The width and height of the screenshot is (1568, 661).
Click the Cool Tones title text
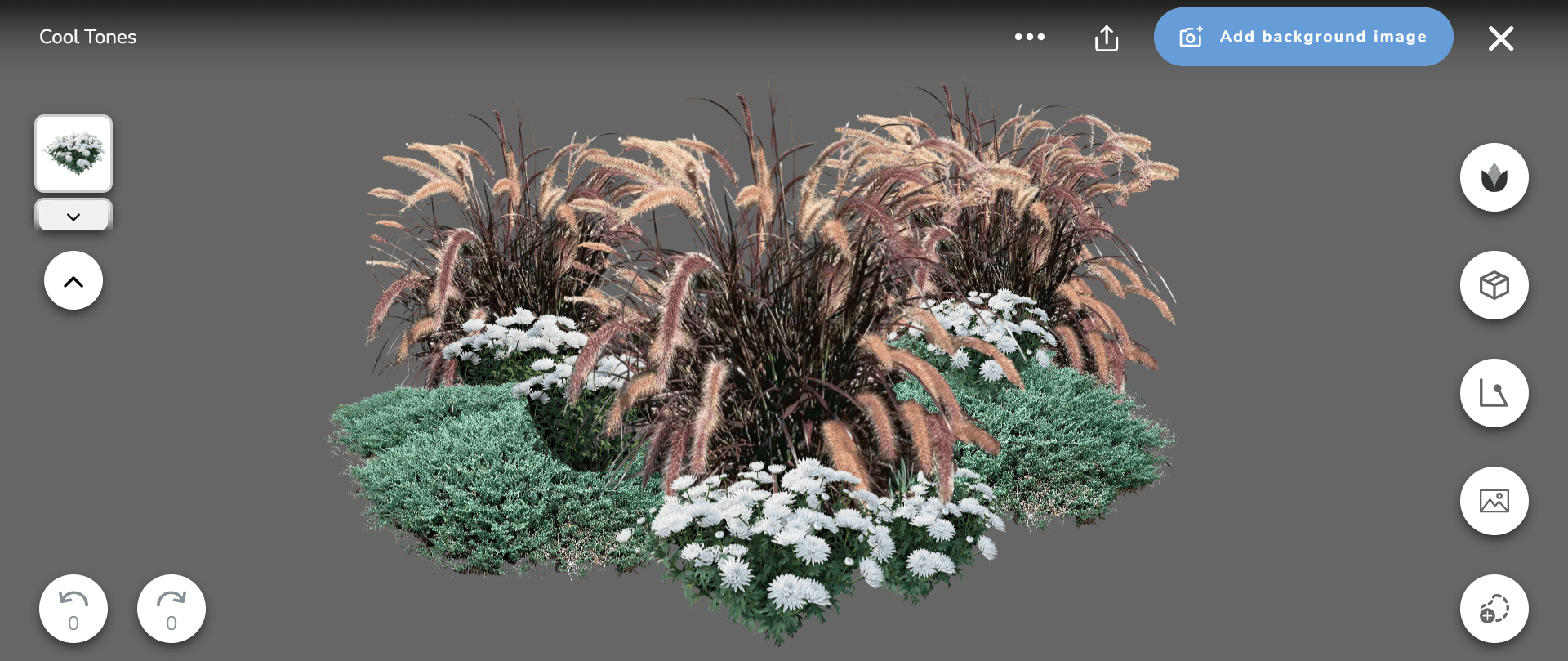[87, 37]
